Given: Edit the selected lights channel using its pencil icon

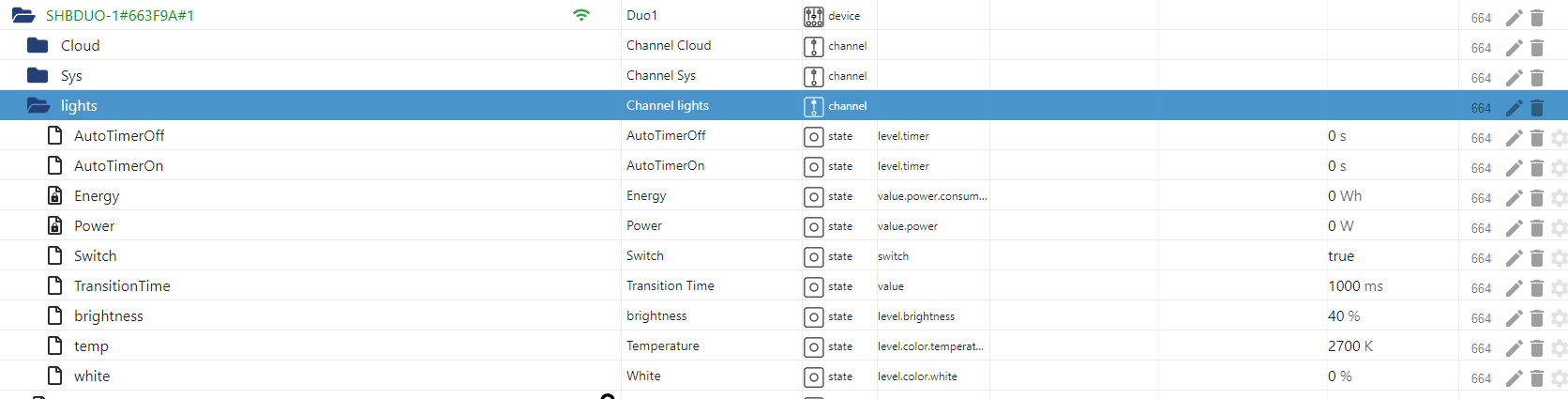Looking at the screenshot, I should [x=1514, y=107].
